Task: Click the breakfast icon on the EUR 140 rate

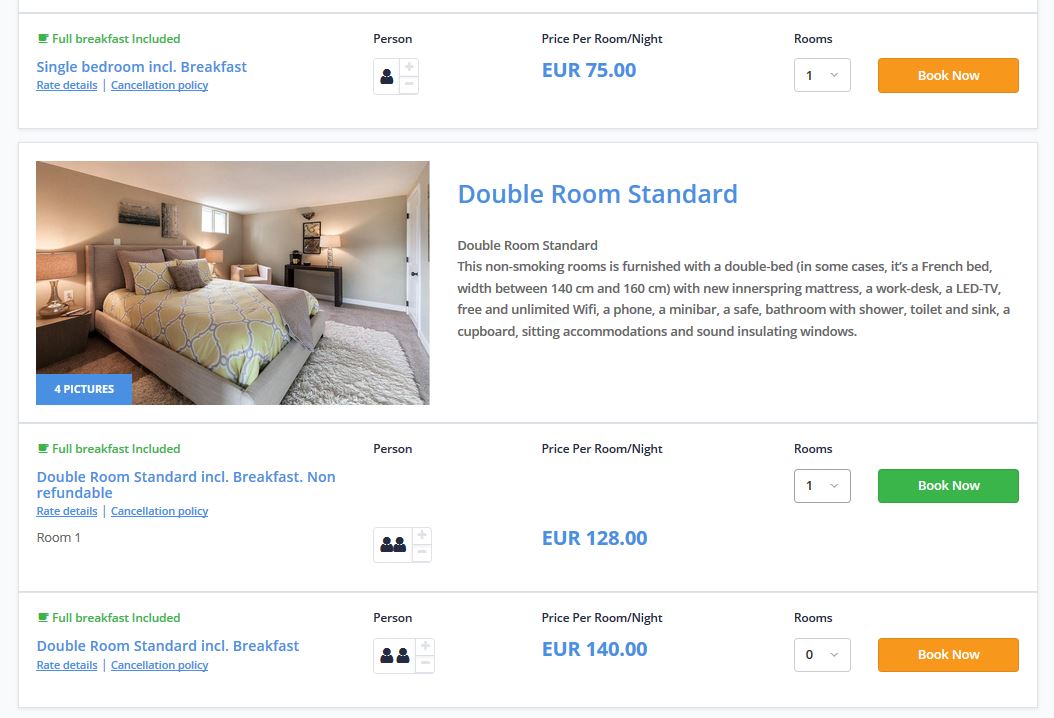Action: tap(40, 617)
